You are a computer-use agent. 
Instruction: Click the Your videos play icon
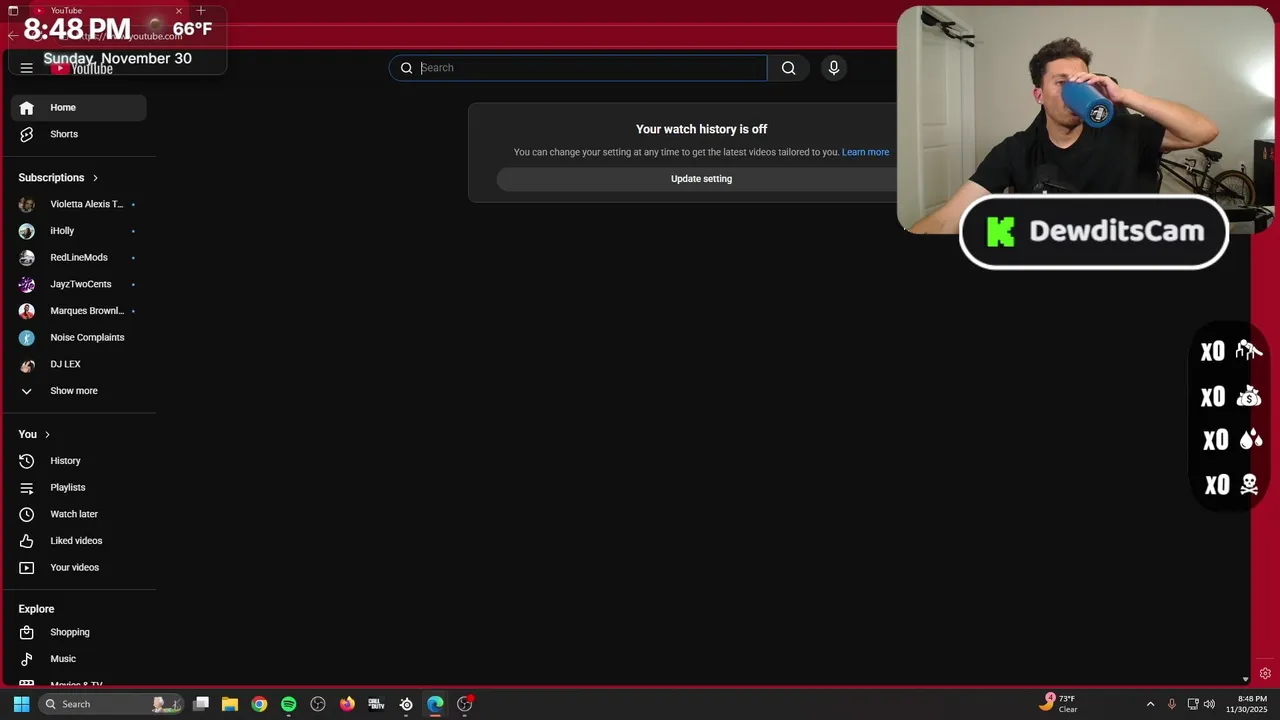point(27,568)
